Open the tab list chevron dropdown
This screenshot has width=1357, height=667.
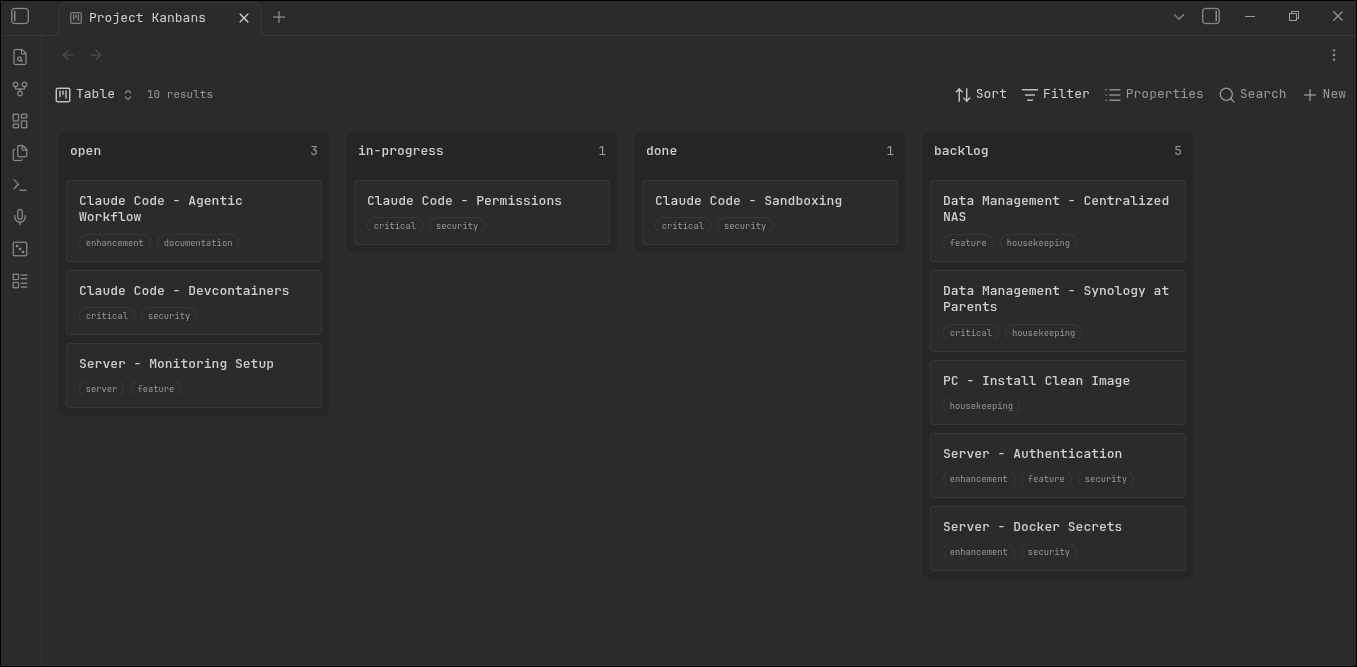pyautogui.click(x=1179, y=16)
